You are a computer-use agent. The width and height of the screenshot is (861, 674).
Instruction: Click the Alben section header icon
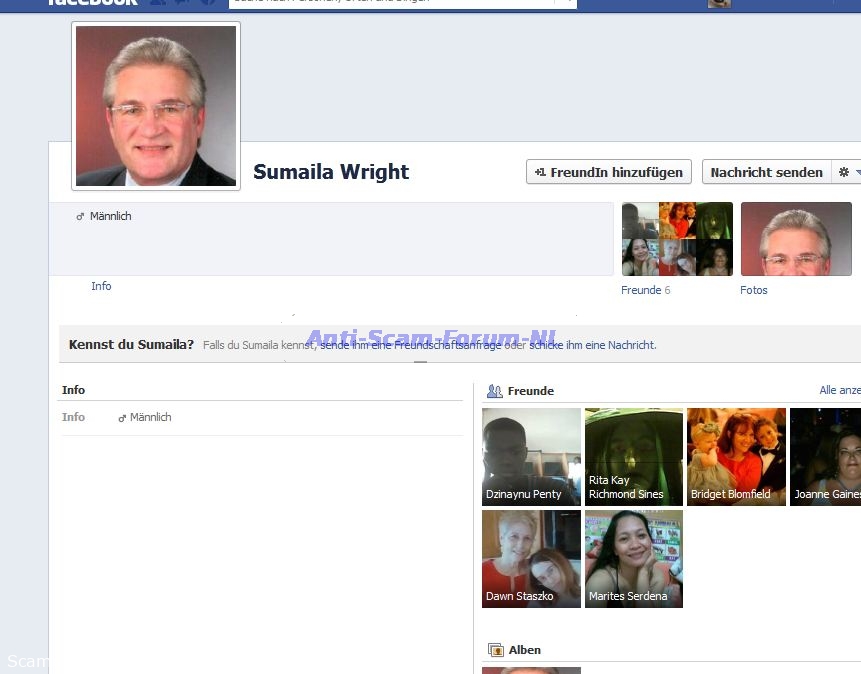[x=494, y=650]
